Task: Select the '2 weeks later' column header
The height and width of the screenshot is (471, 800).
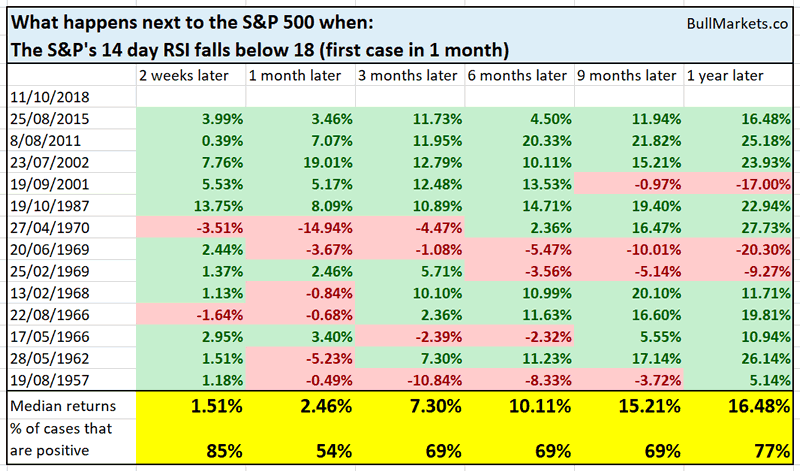Action: [187, 76]
